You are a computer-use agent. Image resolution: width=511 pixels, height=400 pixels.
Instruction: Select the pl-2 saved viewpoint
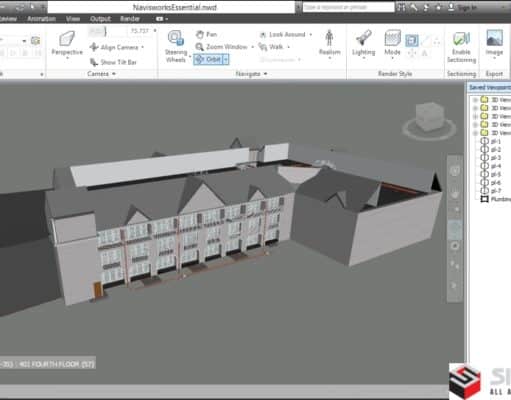click(x=490, y=150)
